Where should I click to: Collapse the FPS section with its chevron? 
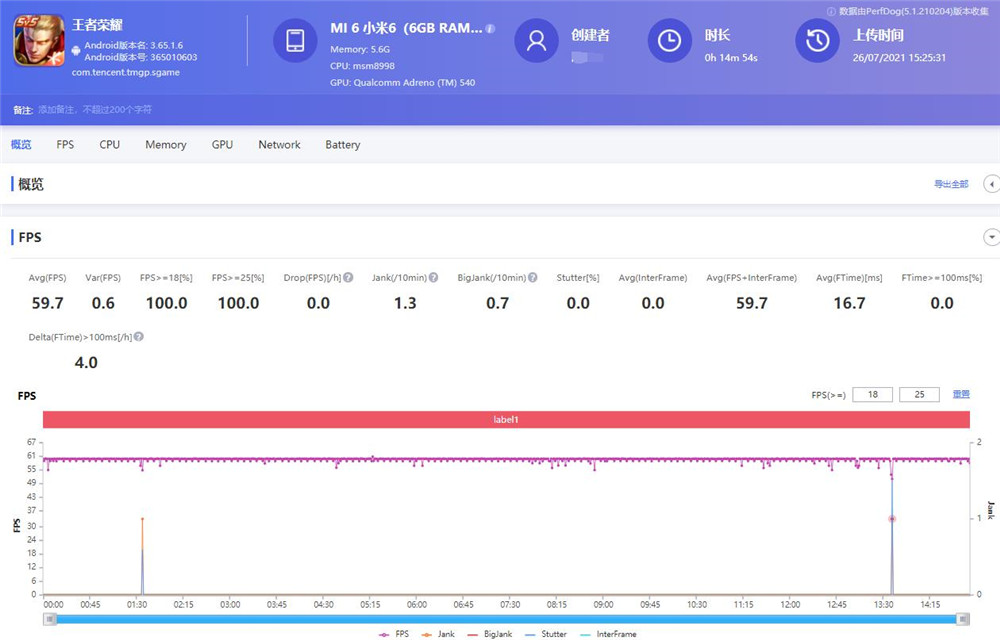pos(991,237)
